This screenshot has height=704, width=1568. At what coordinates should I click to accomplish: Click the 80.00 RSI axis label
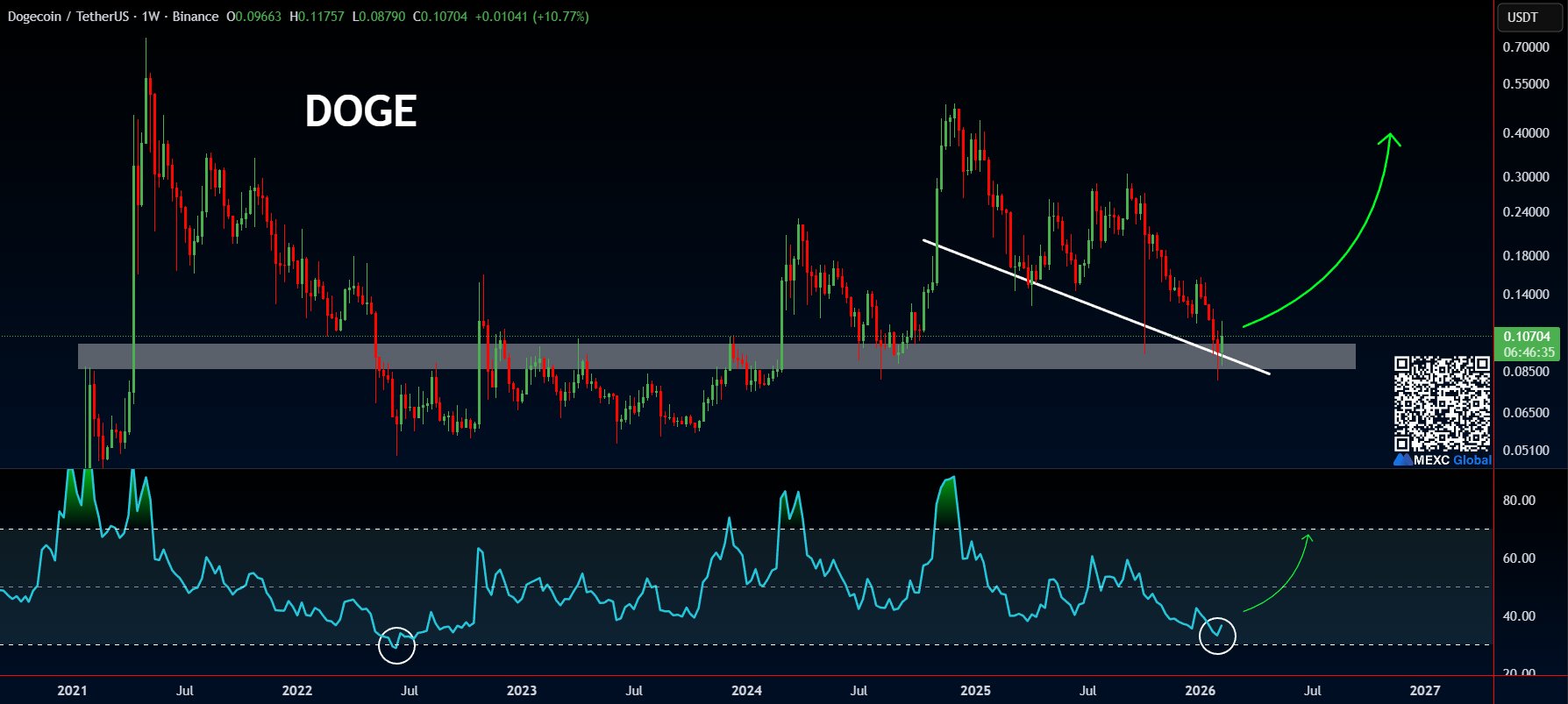[x=1519, y=501]
